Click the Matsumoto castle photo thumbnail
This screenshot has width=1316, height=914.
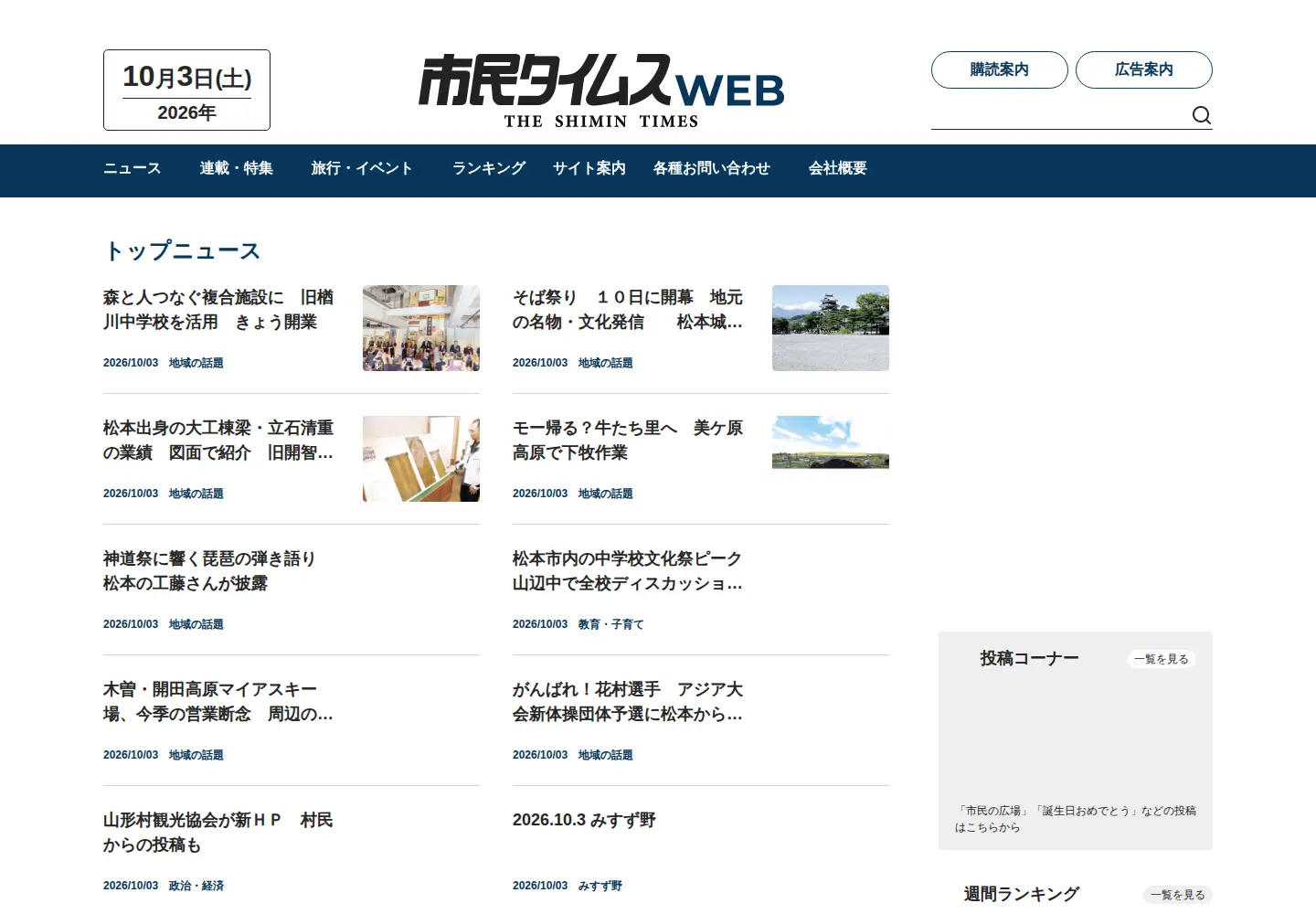(x=831, y=328)
